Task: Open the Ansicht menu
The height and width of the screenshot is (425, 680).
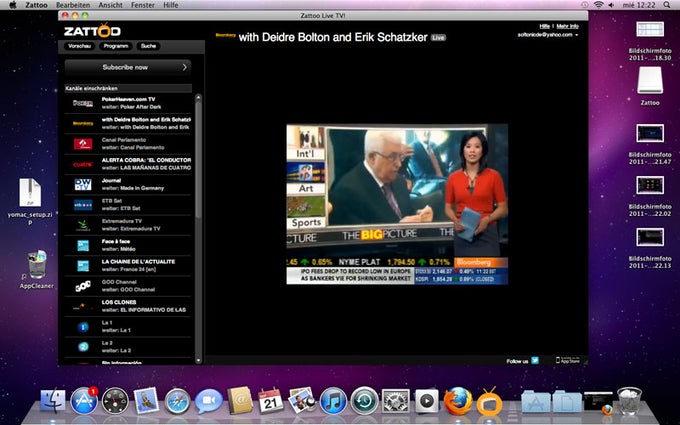Action: click(x=111, y=5)
